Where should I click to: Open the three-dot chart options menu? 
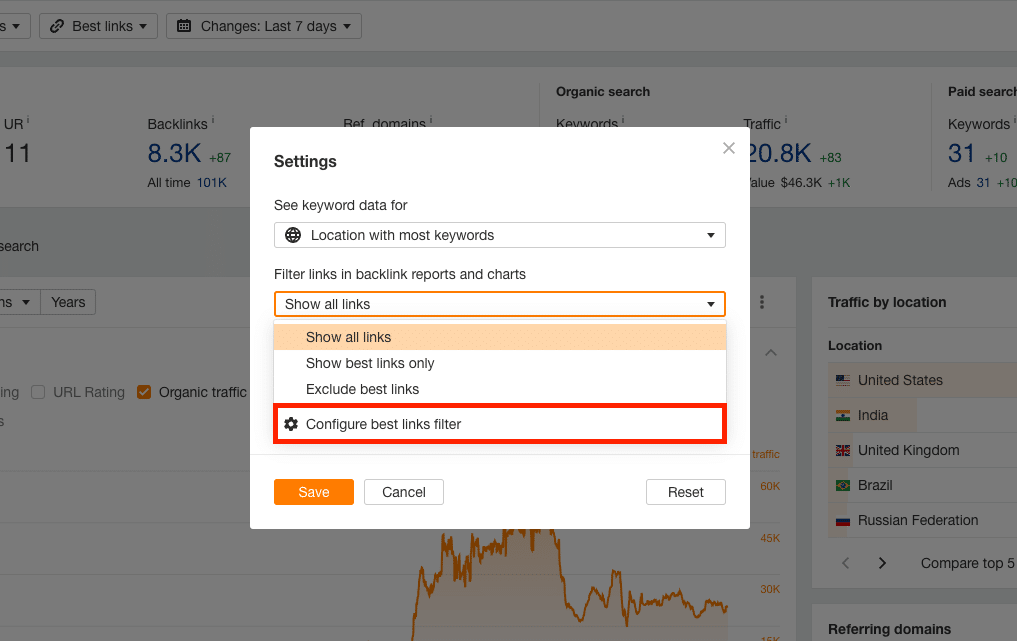click(762, 302)
